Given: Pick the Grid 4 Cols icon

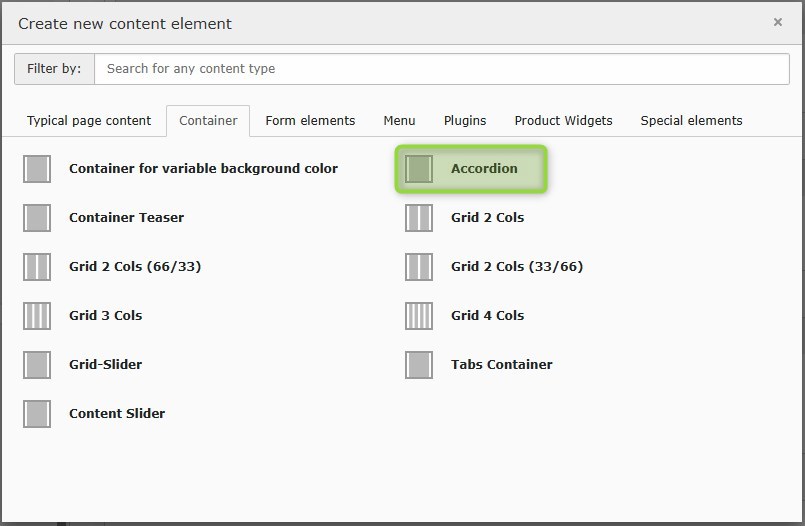Looking at the screenshot, I should (419, 316).
